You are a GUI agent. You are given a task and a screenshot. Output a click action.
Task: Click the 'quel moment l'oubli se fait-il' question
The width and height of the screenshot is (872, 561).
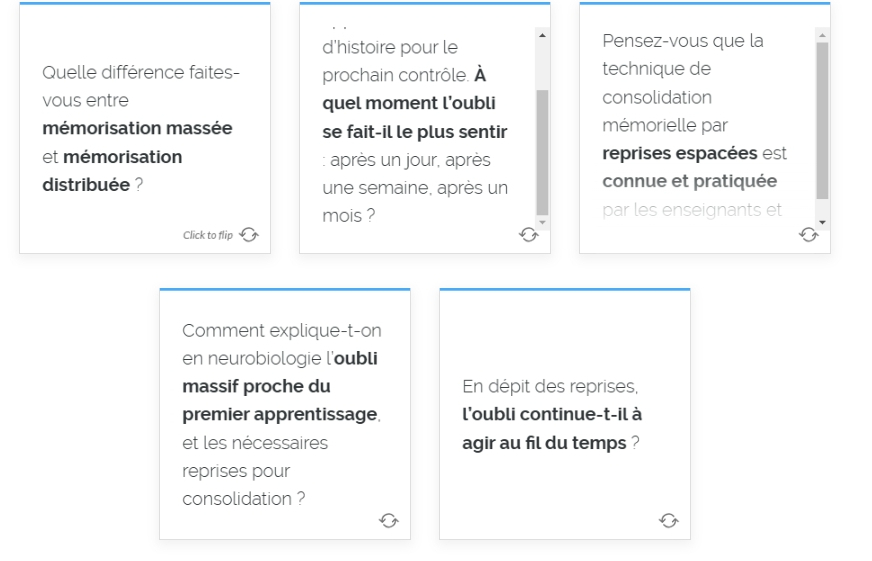pyautogui.click(x=415, y=117)
